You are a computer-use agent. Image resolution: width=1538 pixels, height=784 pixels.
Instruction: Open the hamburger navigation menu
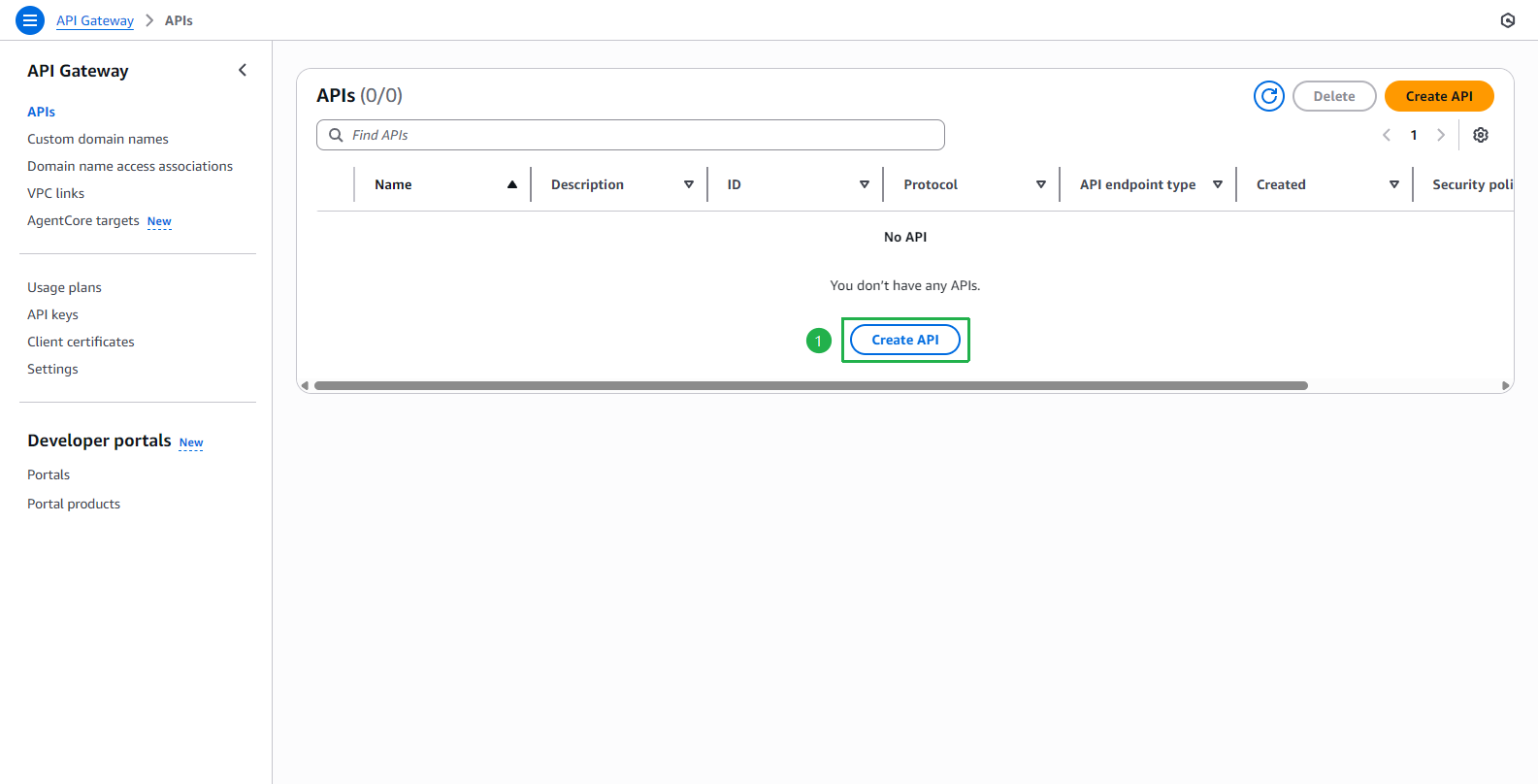pyautogui.click(x=30, y=19)
